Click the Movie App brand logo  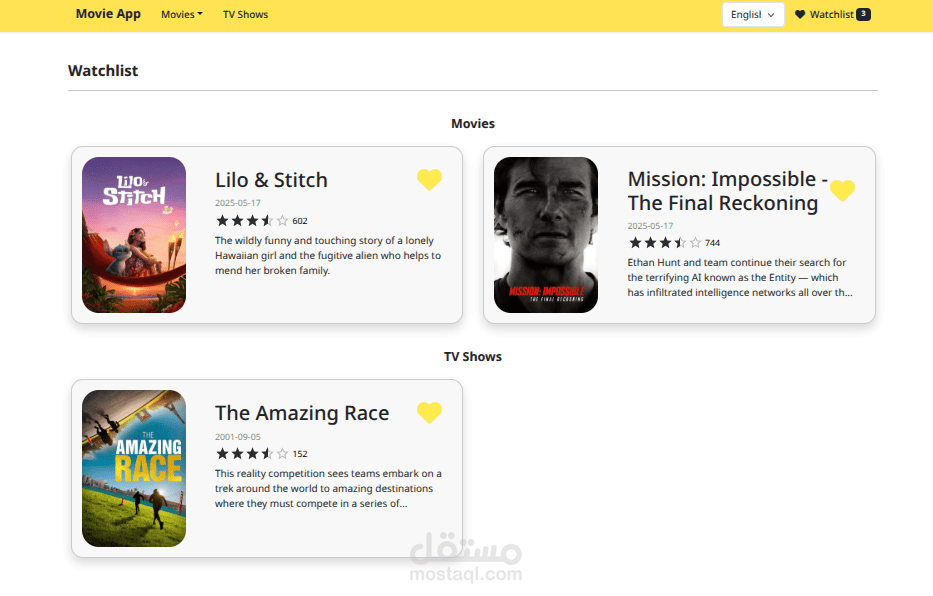[108, 14]
